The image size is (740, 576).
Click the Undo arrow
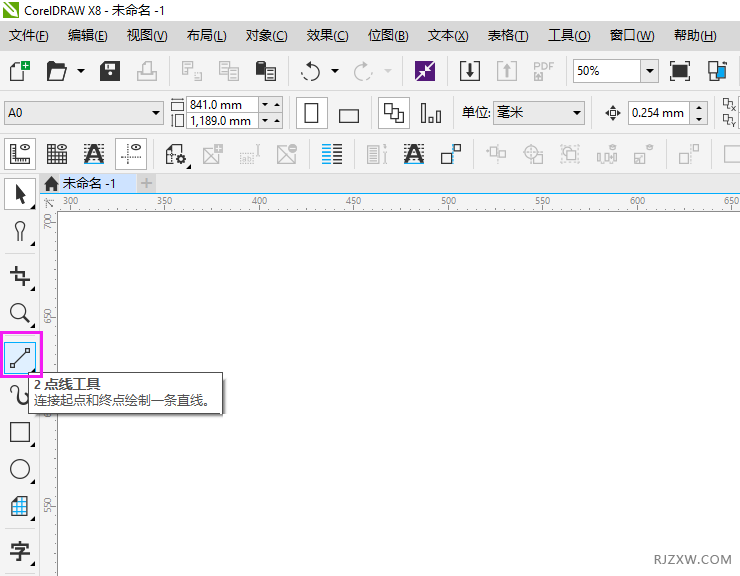click(311, 71)
